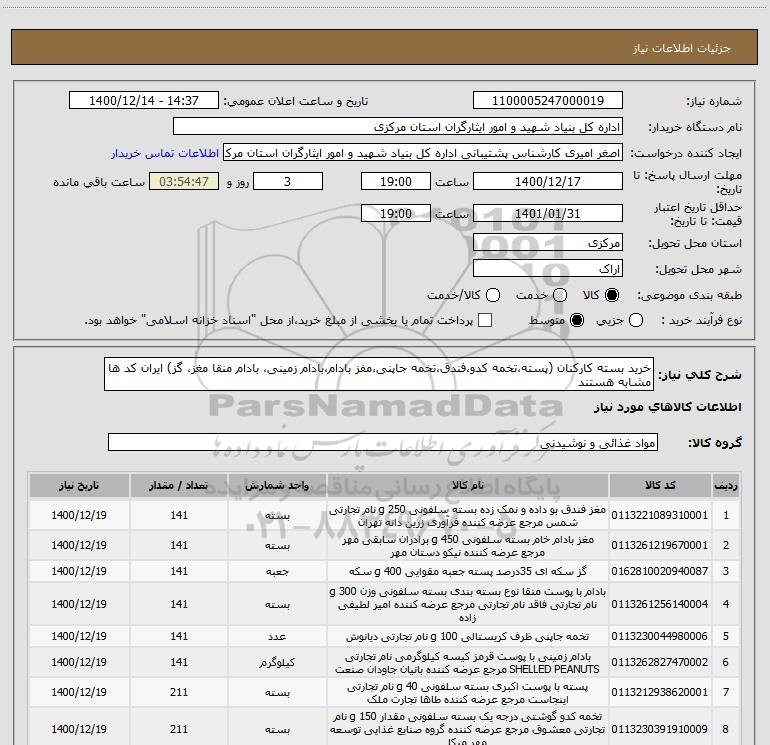Click the response deadline hour 19:00 field
This screenshot has height=745, width=770.
click(x=396, y=181)
